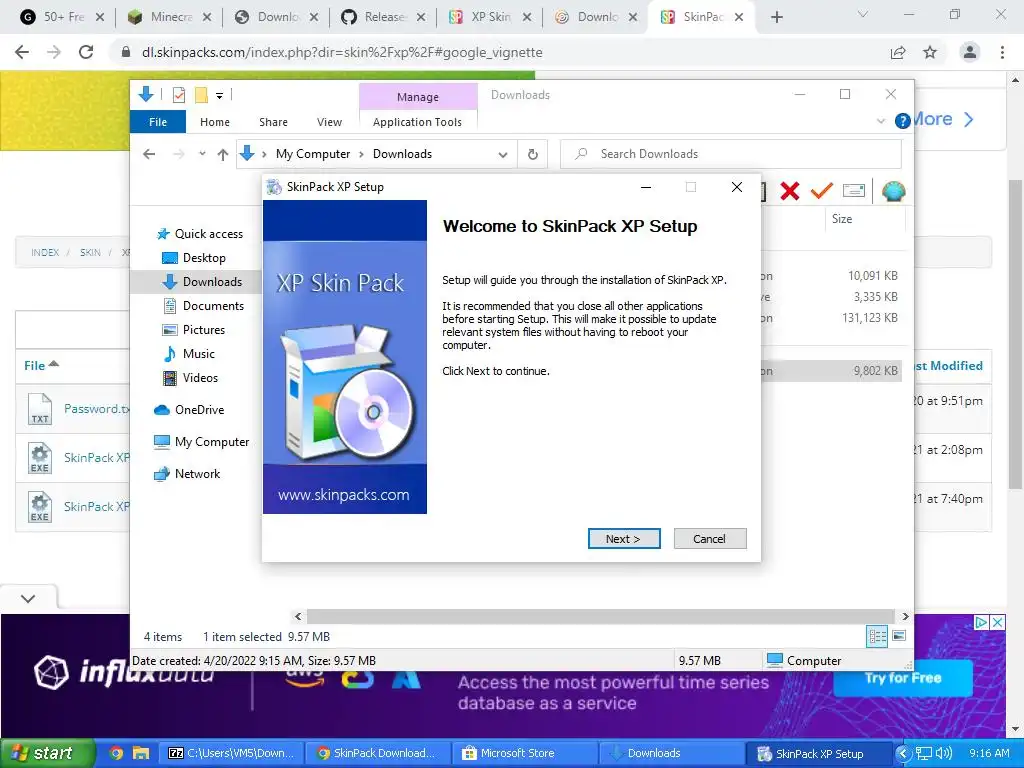Switch to 7-Zip taskbar window
The image size is (1024, 768).
(233, 753)
